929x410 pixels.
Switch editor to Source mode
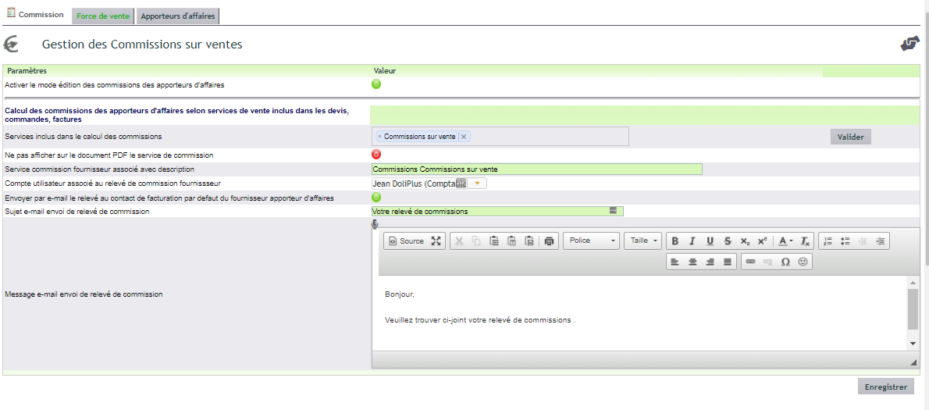406,241
